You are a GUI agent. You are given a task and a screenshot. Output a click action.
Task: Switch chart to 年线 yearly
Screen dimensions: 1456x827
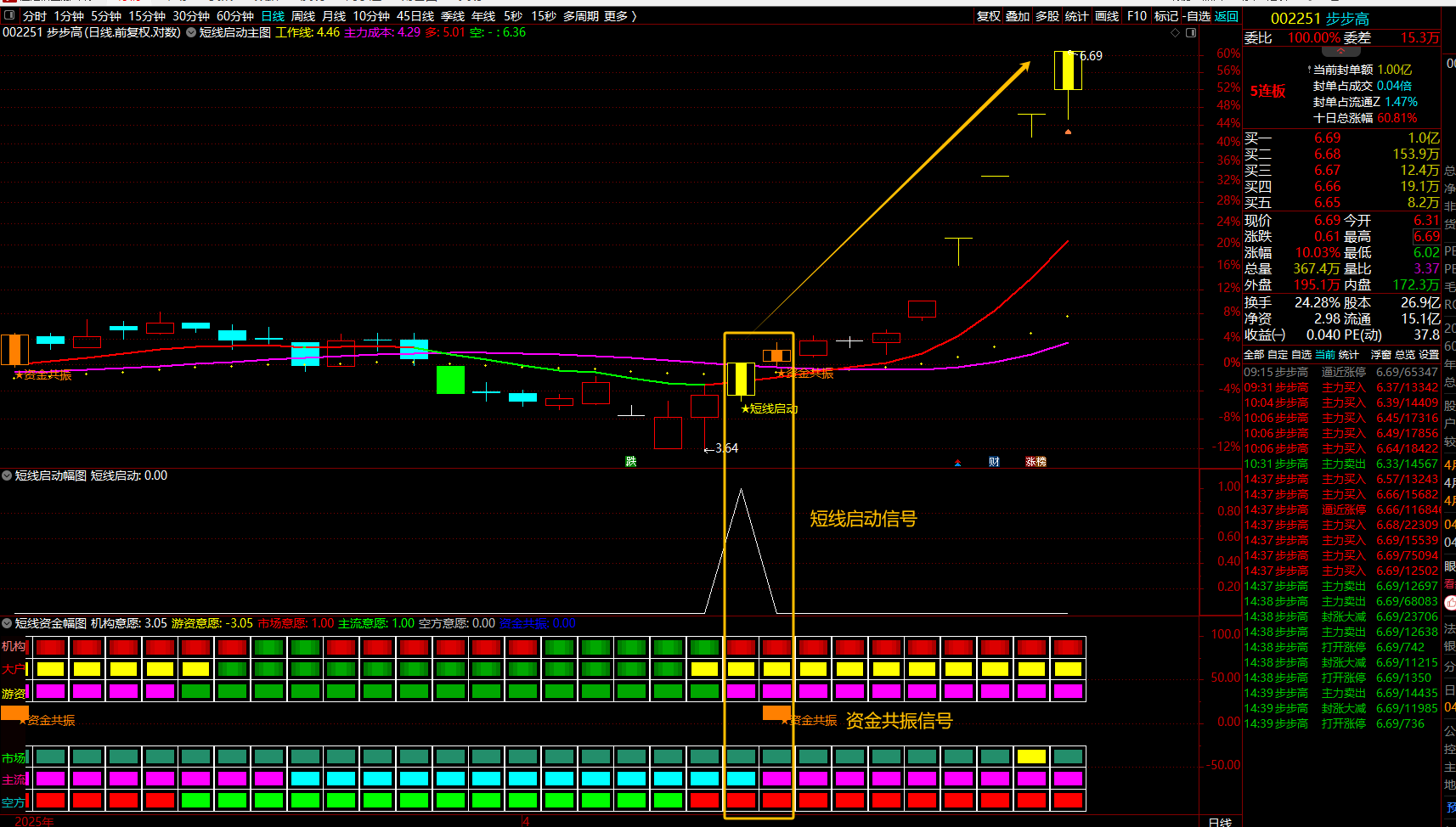click(483, 16)
